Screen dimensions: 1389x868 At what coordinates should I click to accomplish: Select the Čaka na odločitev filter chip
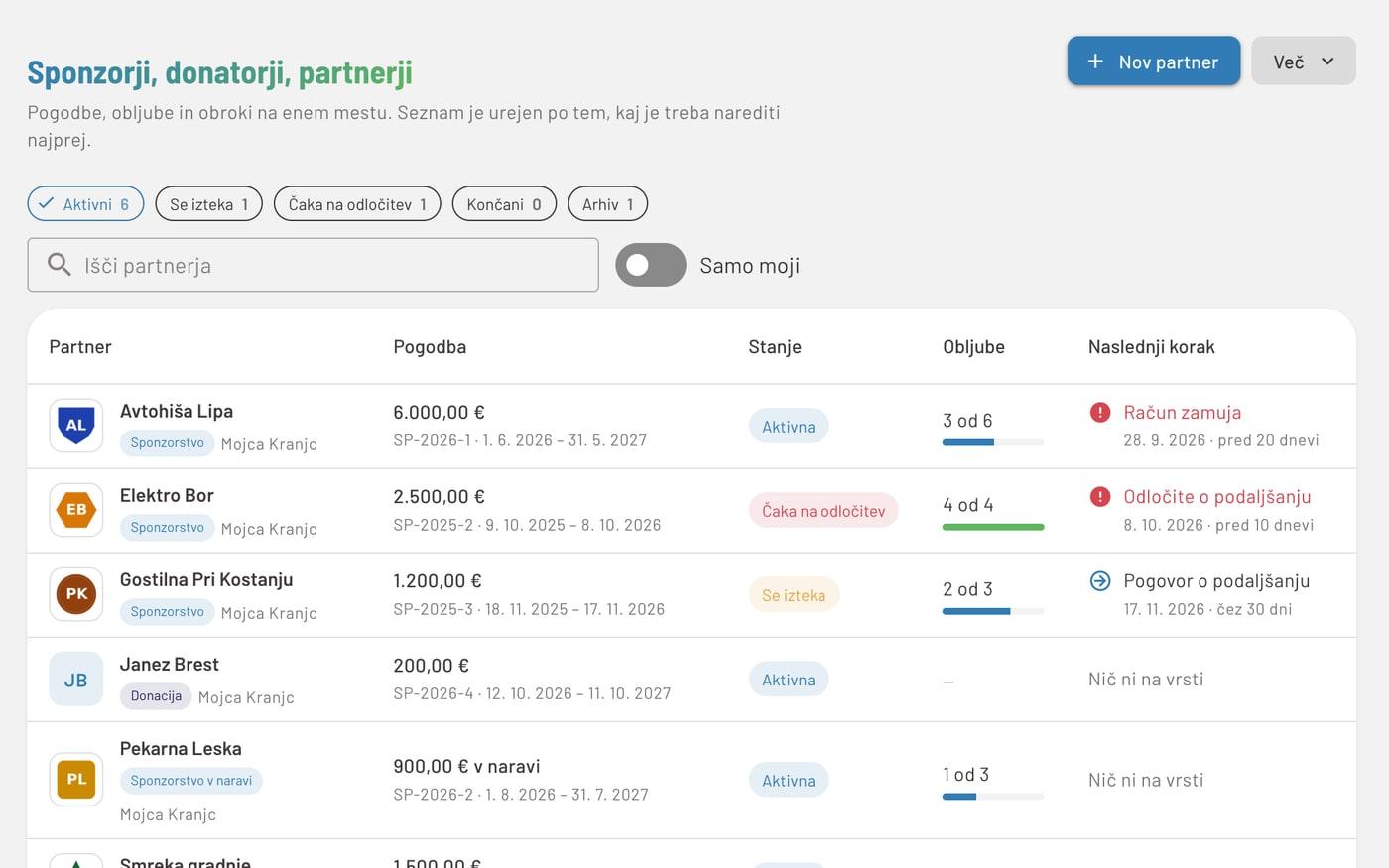click(x=357, y=204)
